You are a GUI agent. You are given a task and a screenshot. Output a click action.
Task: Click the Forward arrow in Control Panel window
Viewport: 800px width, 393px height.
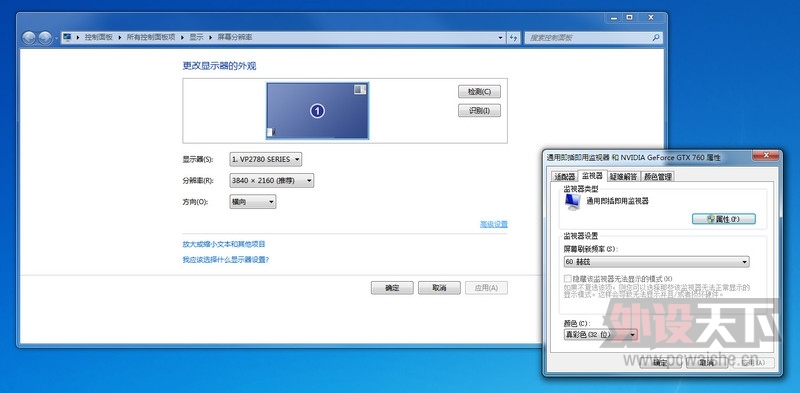click(45, 37)
